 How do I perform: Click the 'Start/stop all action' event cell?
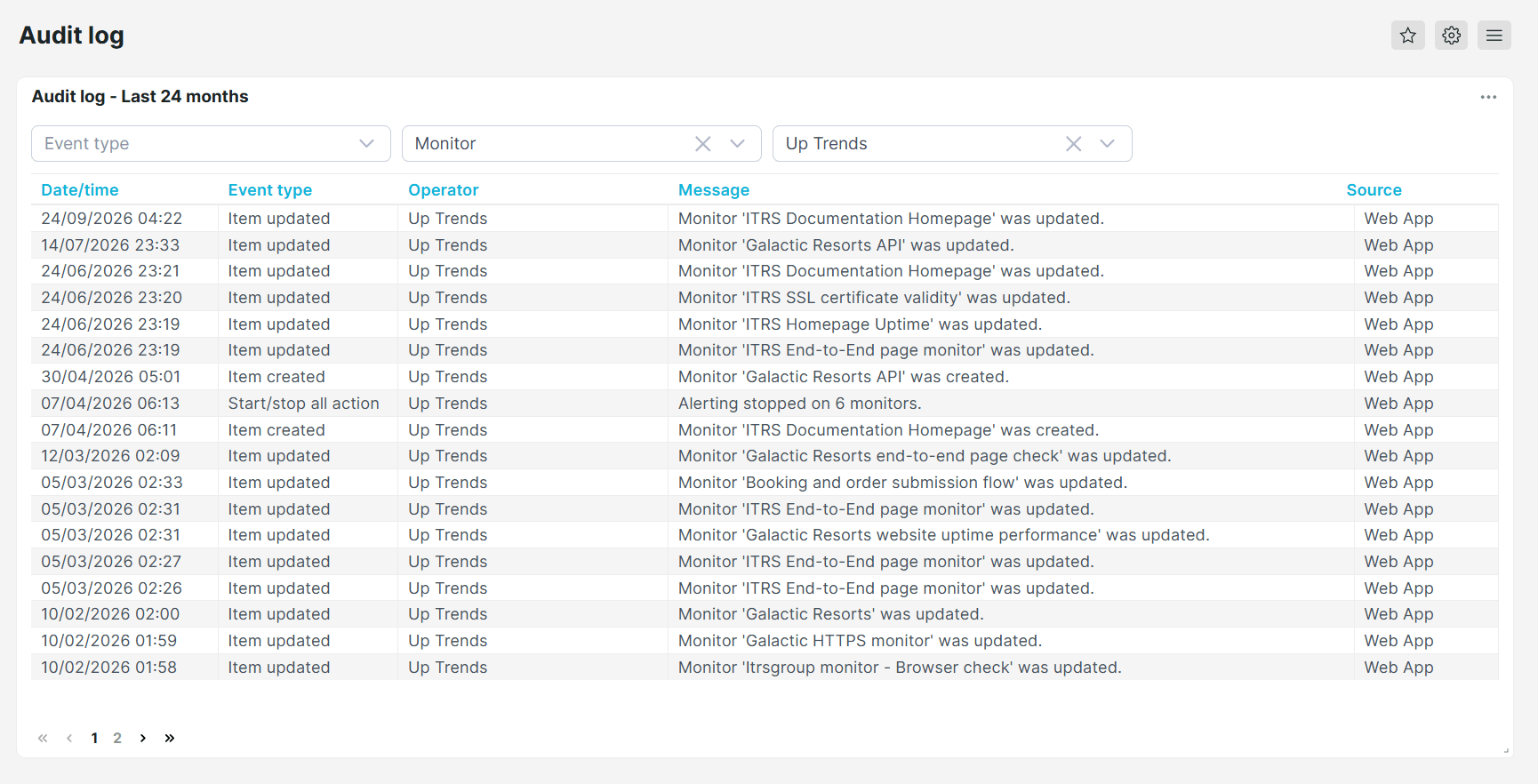click(x=304, y=404)
